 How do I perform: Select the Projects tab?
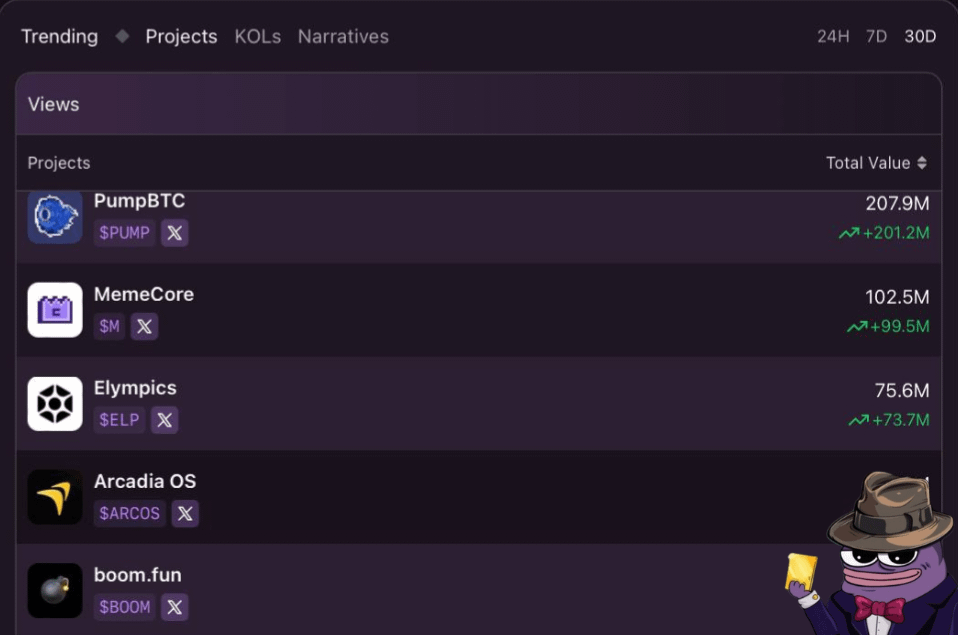pos(181,37)
